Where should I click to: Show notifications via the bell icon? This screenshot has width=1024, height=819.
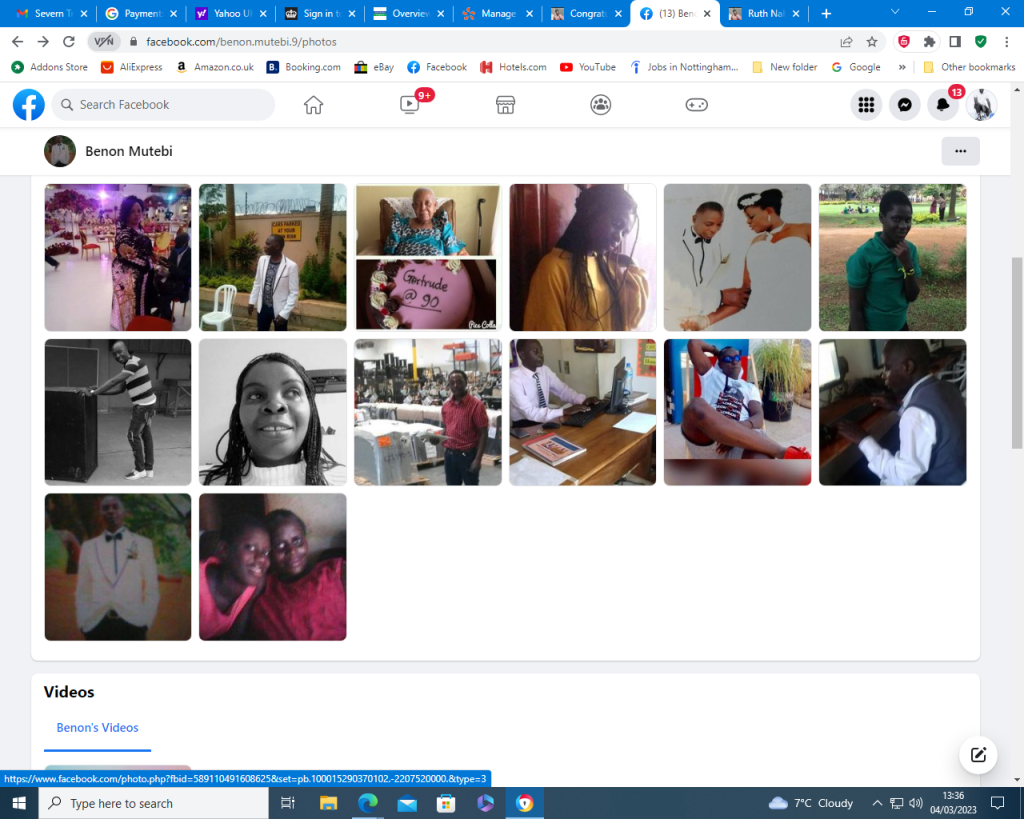[942, 105]
